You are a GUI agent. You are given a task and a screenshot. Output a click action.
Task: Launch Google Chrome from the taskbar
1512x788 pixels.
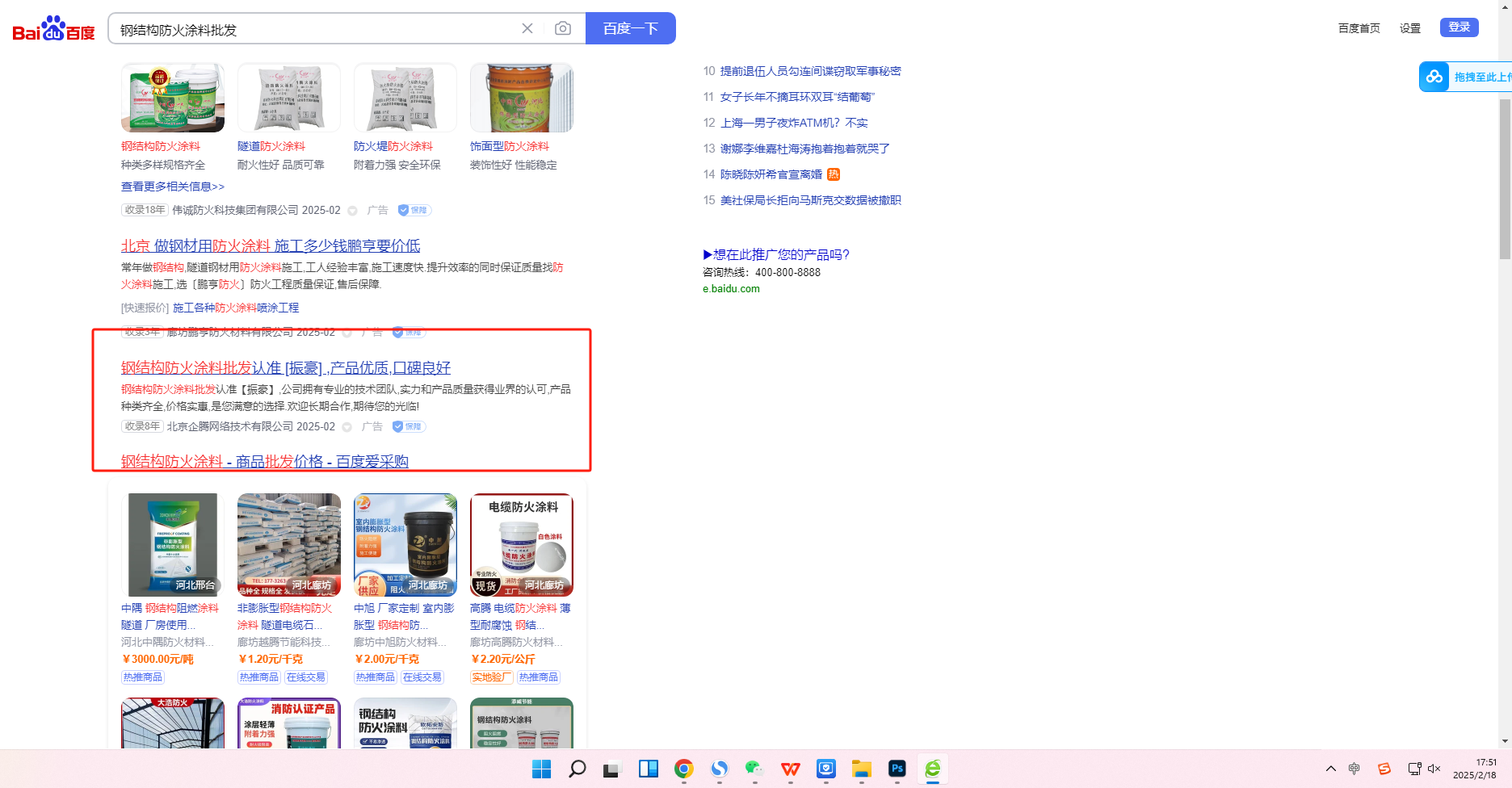tap(683, 769)
